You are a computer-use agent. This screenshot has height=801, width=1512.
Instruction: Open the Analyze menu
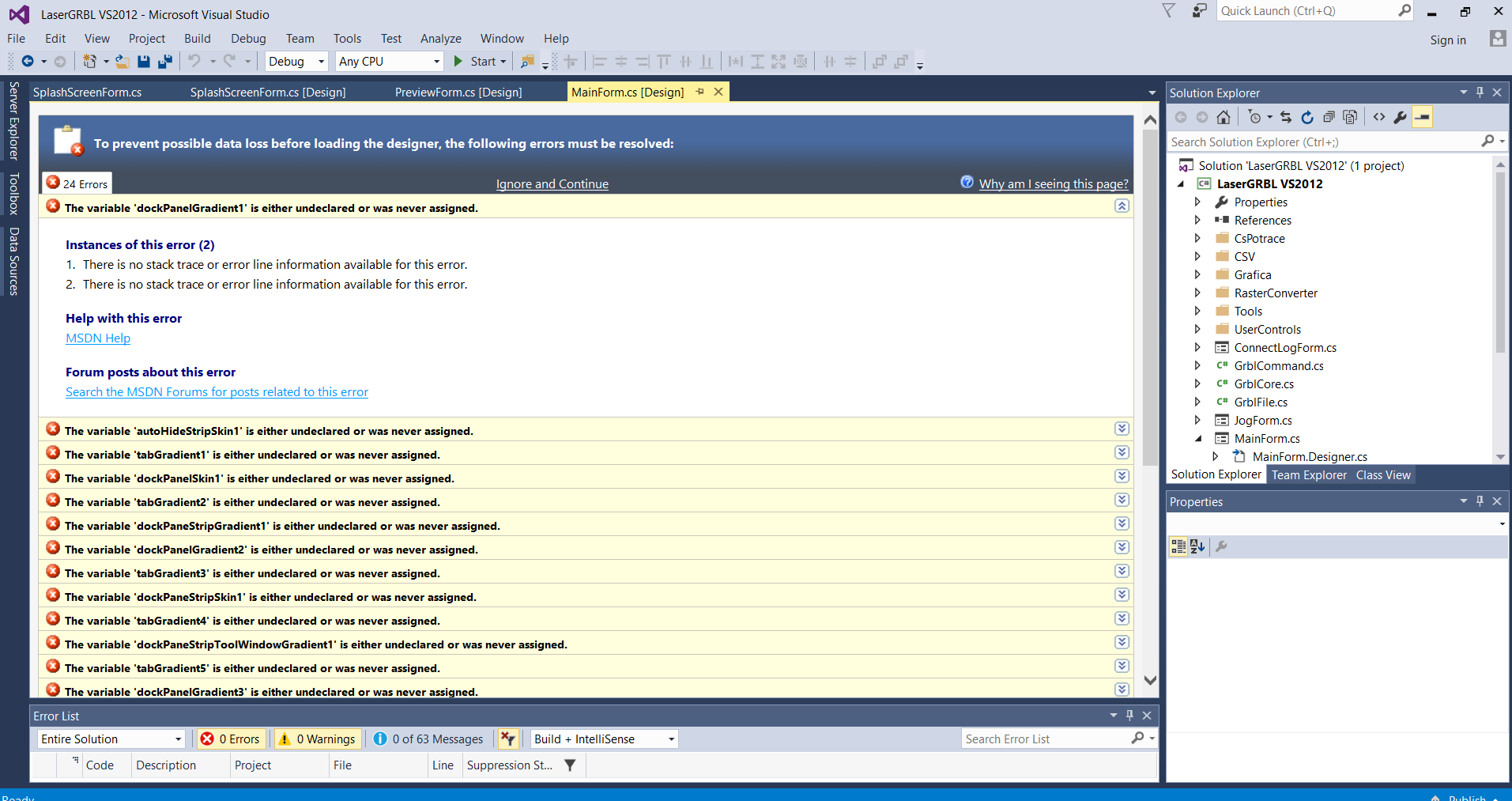[x=441, y=39]
